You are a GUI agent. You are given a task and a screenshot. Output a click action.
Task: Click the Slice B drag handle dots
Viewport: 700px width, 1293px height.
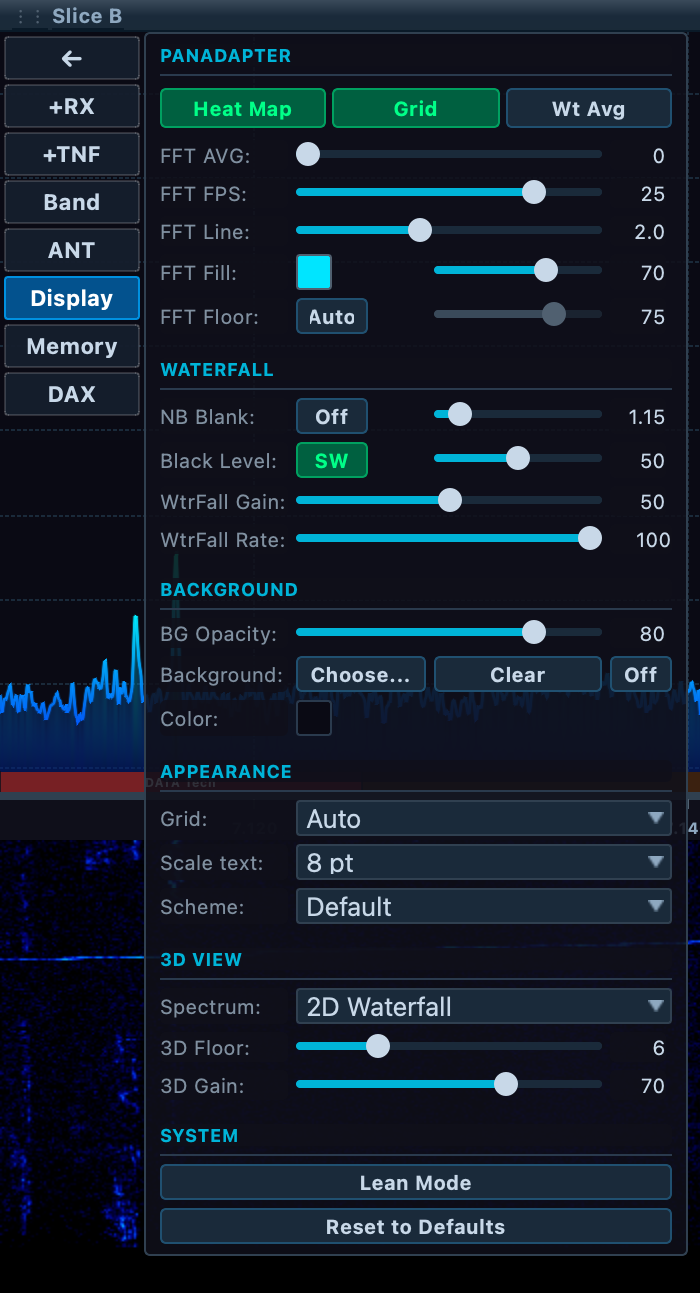(27, 16)
